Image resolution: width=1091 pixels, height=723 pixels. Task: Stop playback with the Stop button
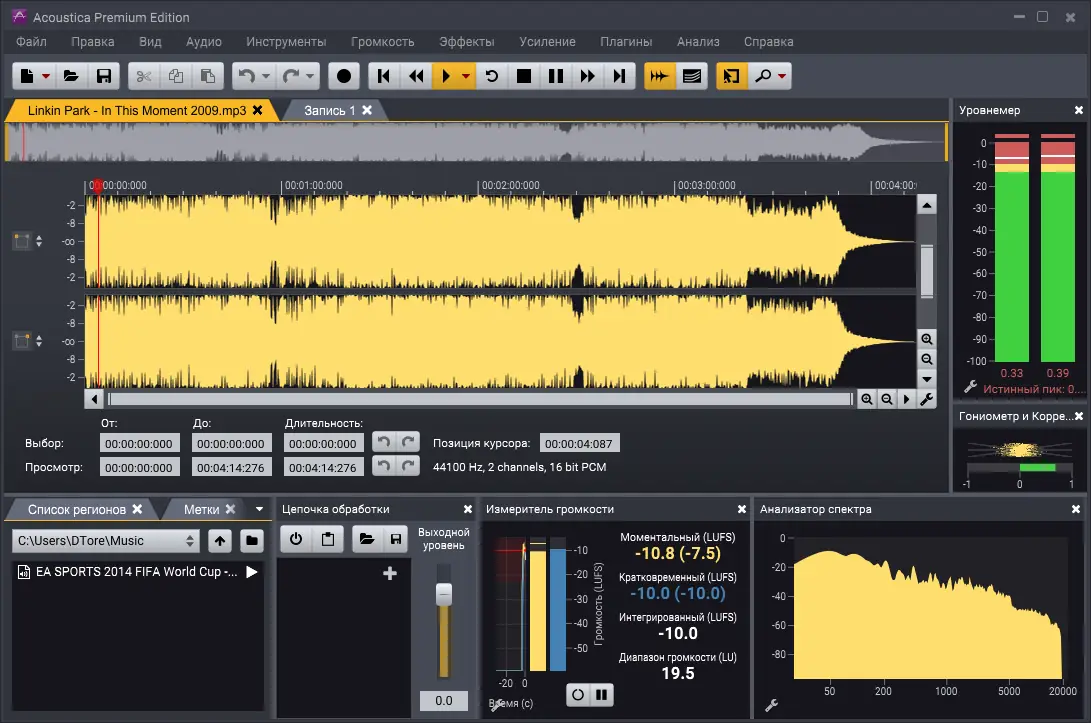(523, 76)
